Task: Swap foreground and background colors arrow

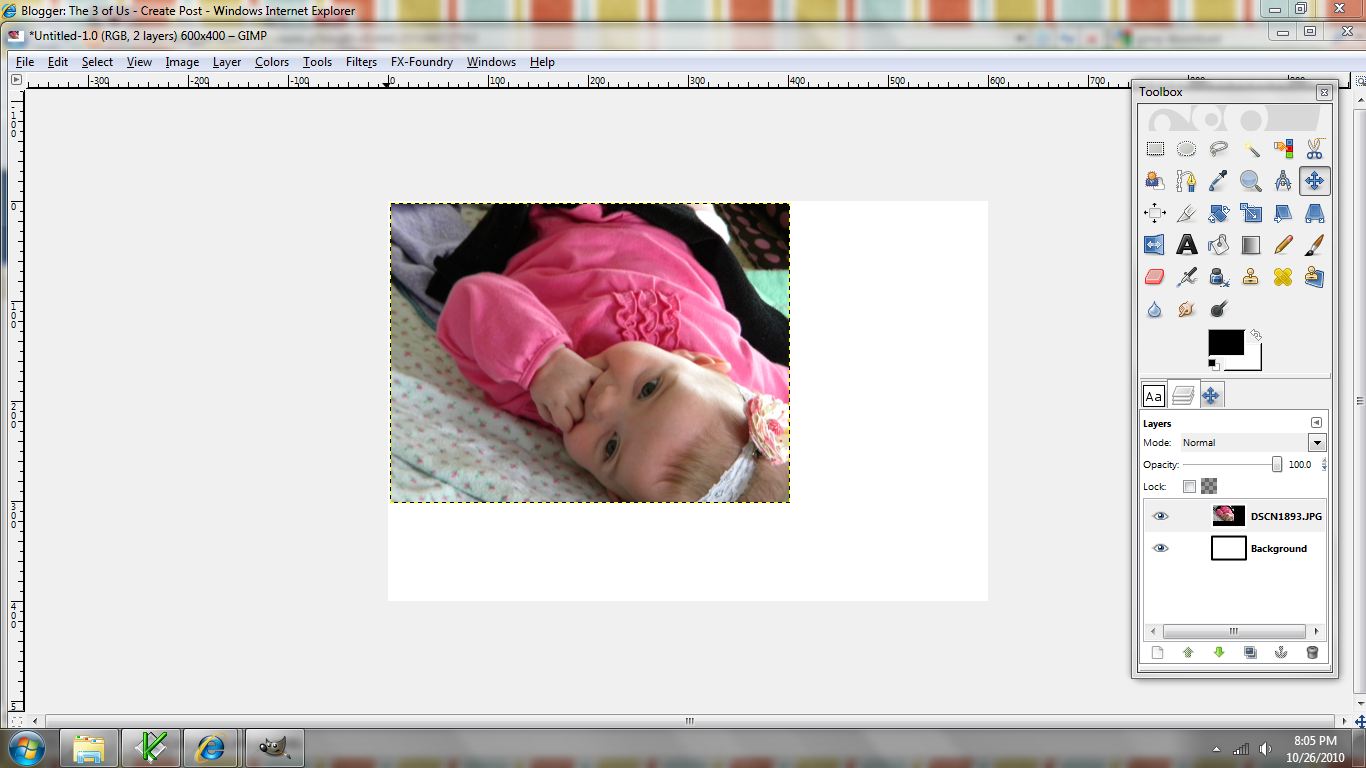Action: 1256,335
